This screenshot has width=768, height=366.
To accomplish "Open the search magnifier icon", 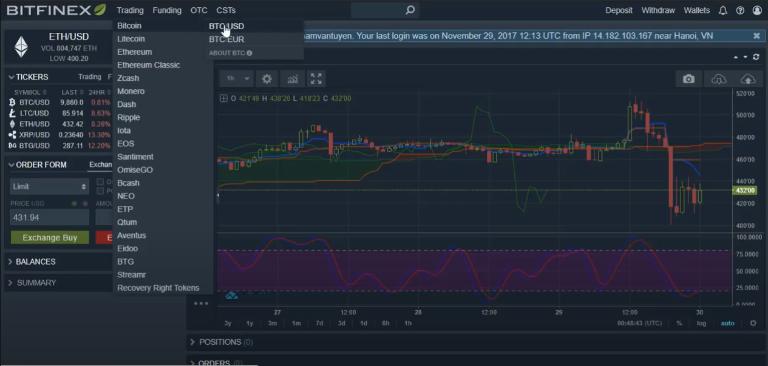I will (x=410, y=10).
